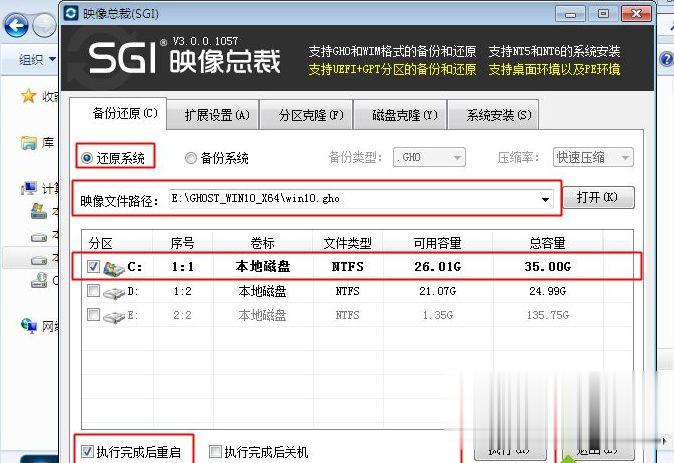
Task: Sort by the 序号 column header
Action: 183,243
